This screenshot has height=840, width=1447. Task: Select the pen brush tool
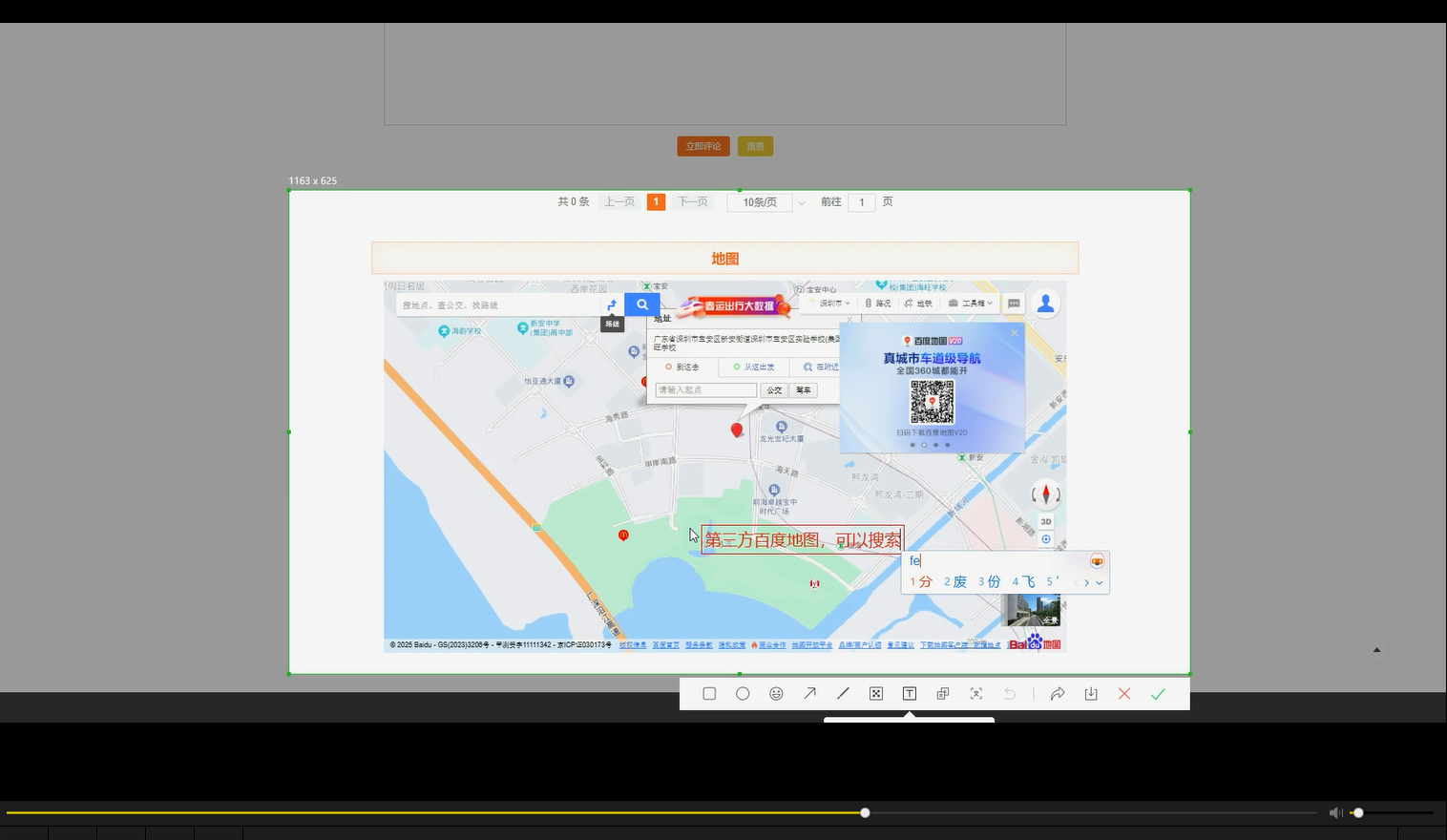(x=843, y=694)
